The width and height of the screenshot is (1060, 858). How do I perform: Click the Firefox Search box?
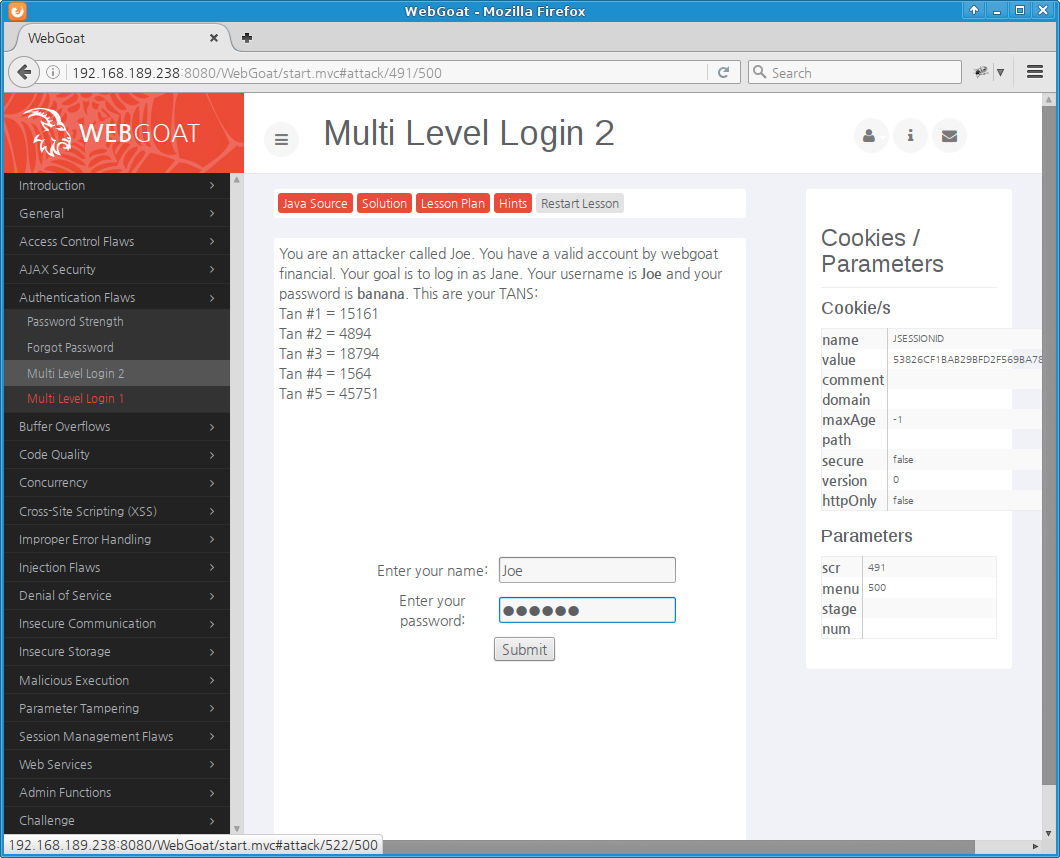point(854,72)
